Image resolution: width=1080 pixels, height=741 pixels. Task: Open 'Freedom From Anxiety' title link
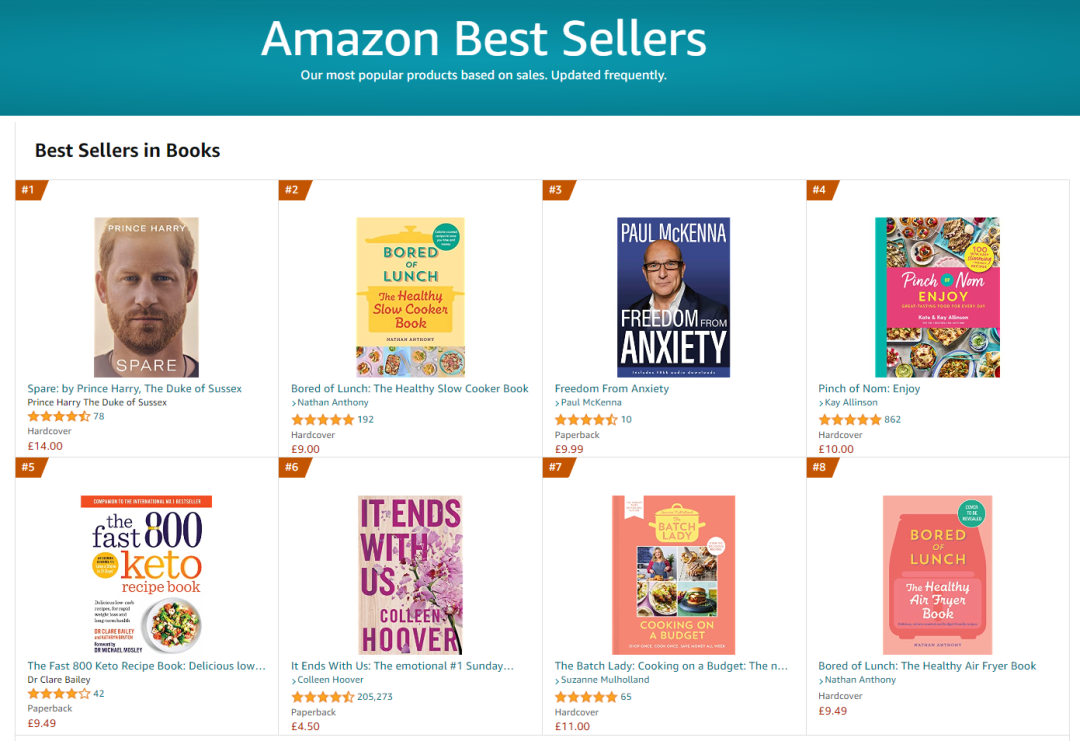(x=612, y=389)
